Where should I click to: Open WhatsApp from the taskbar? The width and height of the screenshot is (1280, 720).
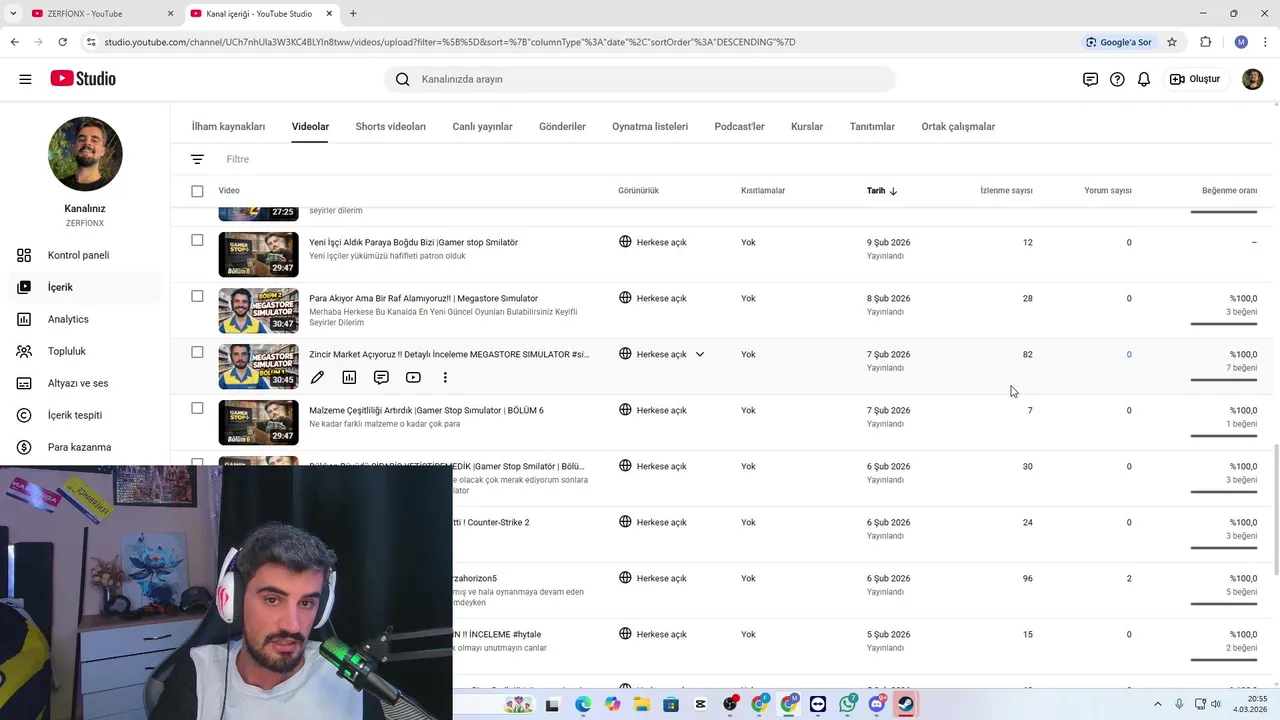point(848,704)
